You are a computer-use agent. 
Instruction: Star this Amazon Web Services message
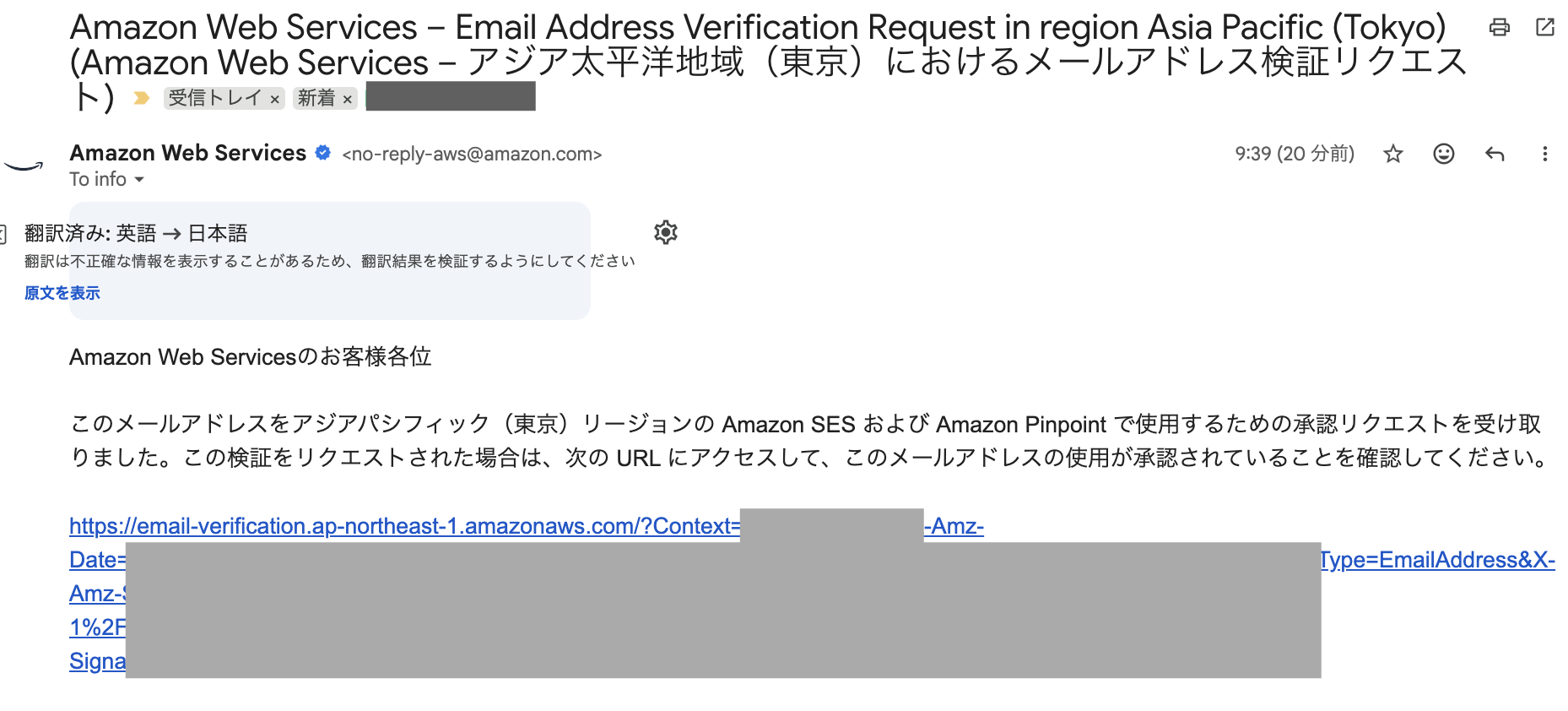click(x=1393, y=154)
